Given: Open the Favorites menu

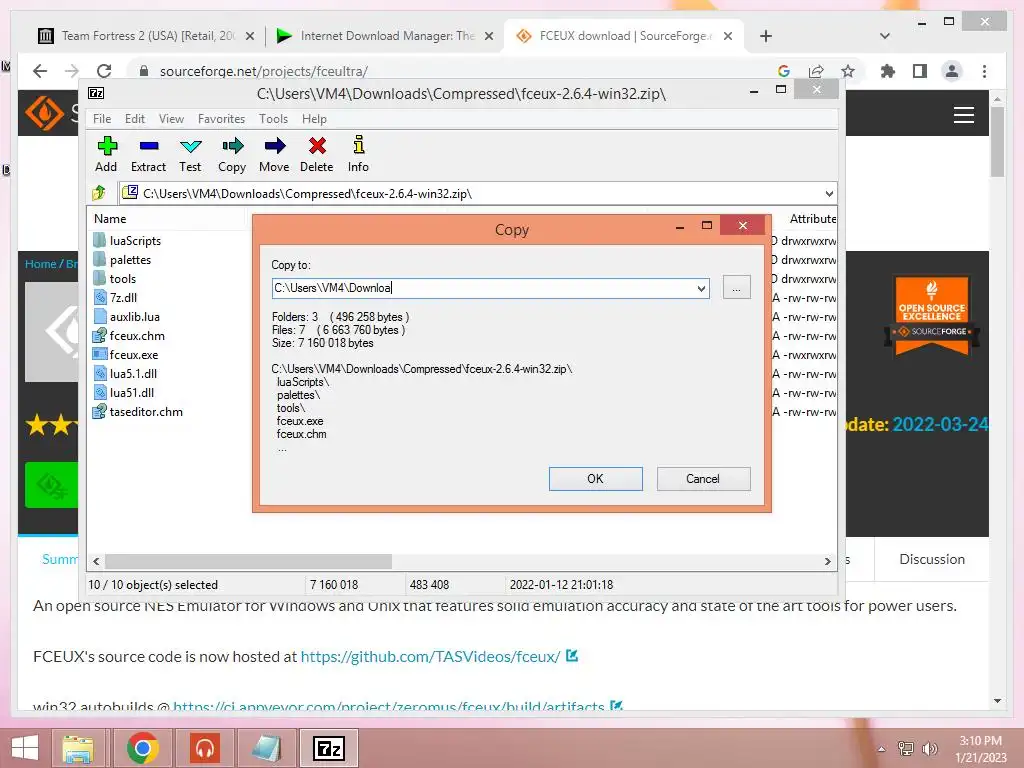Looking at the screenshot, I should tap(221, 119).
